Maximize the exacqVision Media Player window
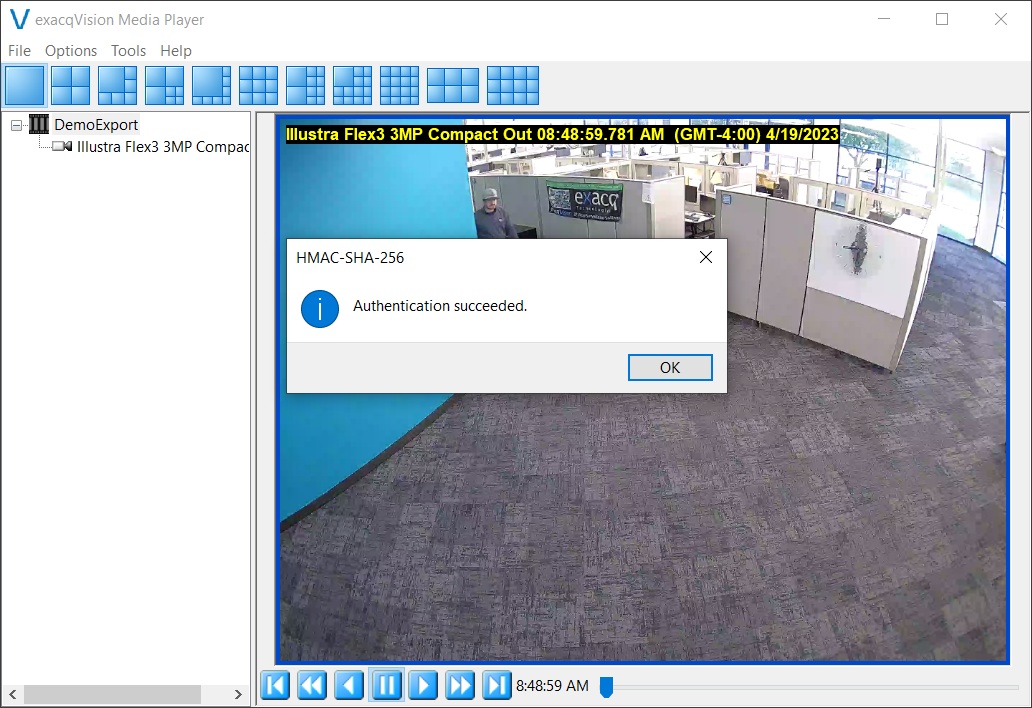1032x708 pixels. point(942,19)
